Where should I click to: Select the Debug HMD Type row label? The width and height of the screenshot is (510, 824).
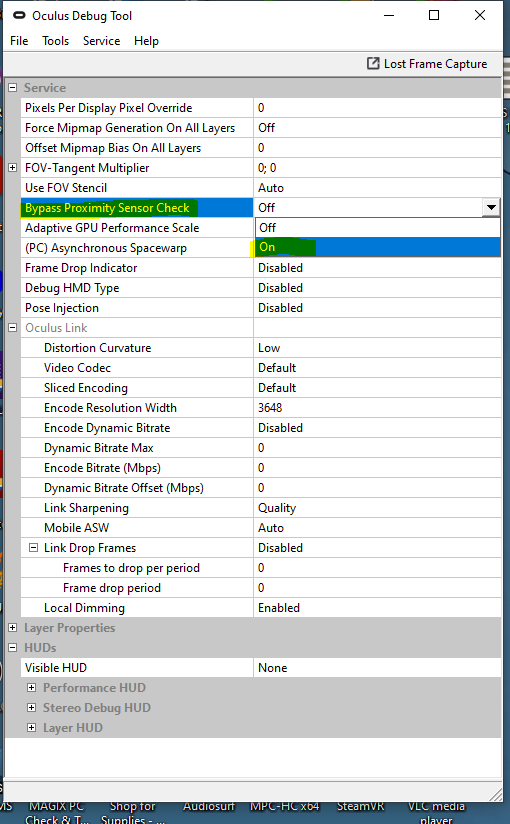[x=72, y=287]
